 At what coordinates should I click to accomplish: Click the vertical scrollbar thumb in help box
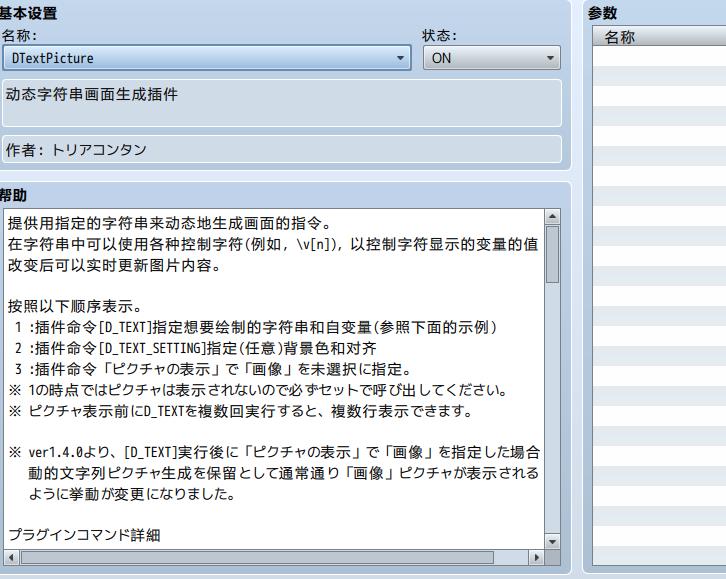pyautogui.click(x=552, y=254)
